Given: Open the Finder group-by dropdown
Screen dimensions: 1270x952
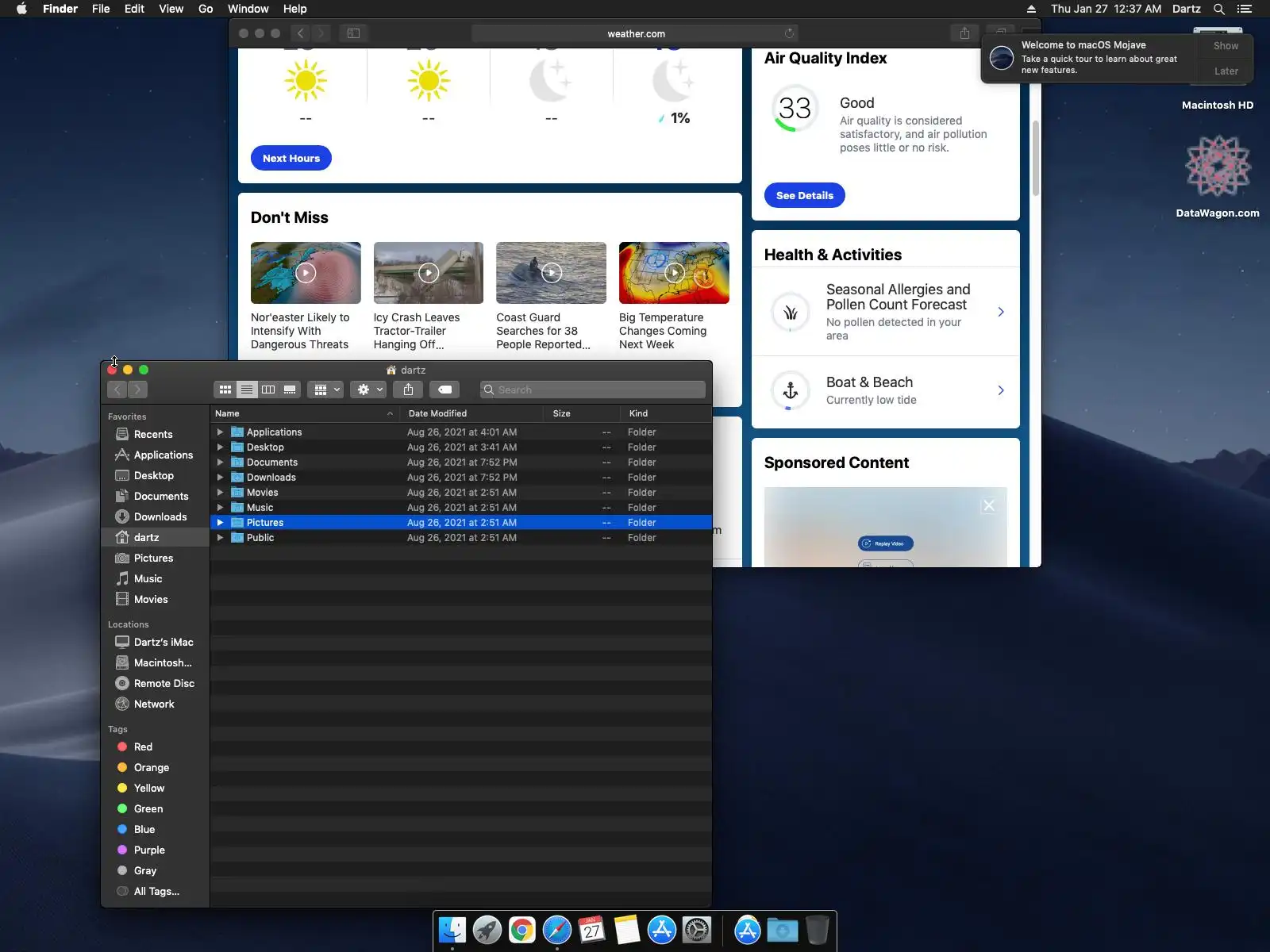Looking at the screenshot, I should [x=325, y=390].
